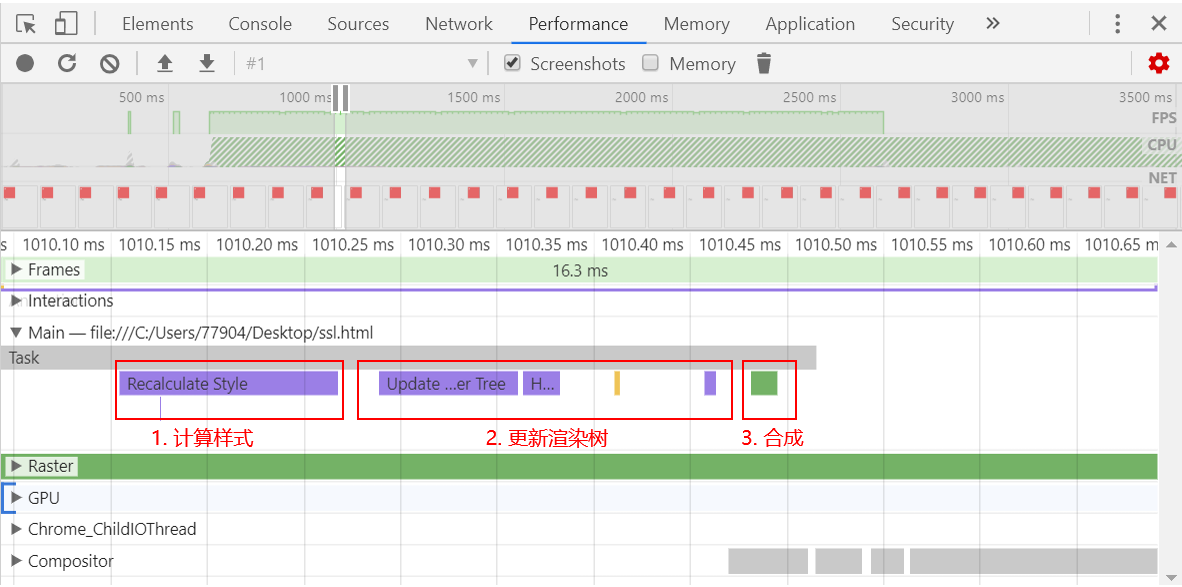Click the save profile download icon
The width and height of the screenshot is (1182, 587).
[207, 64]
